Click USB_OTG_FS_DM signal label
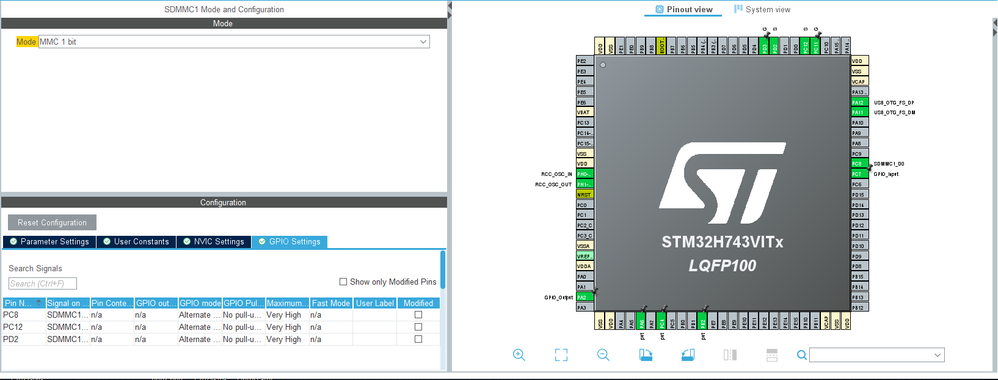This screenshot has height=380, width=998. (895, 113)
